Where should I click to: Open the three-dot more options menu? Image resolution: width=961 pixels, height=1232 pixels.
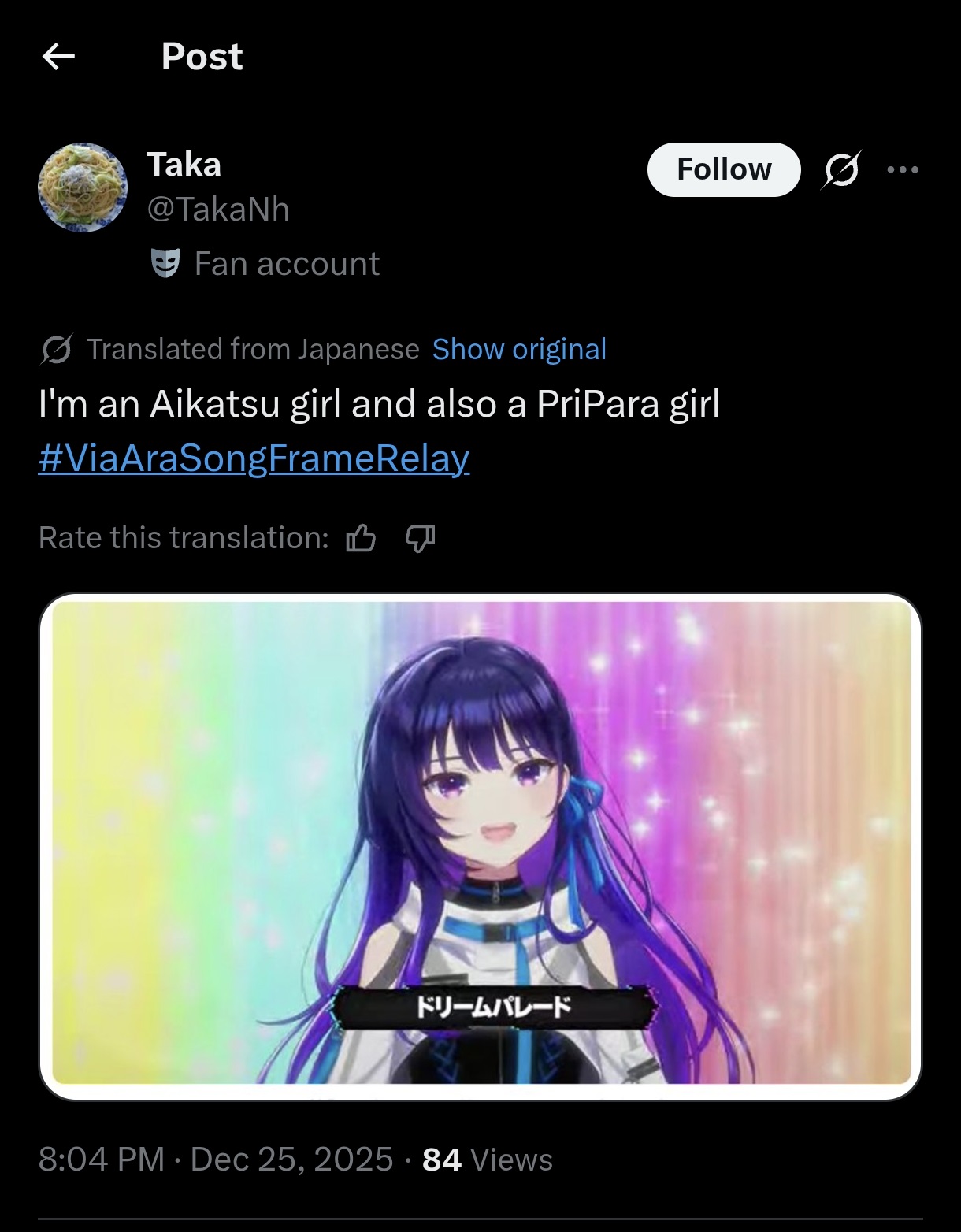point(903,169)
